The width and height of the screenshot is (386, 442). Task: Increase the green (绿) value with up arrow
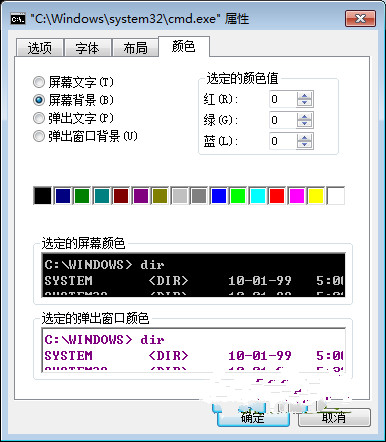click(304, 117)
